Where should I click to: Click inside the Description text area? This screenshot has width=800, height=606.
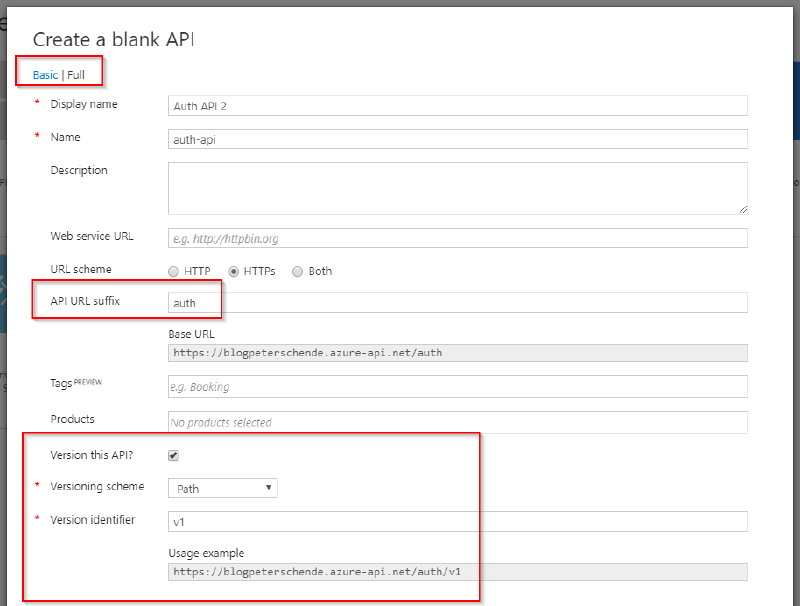pyautogui.click(x=450, y=188)
